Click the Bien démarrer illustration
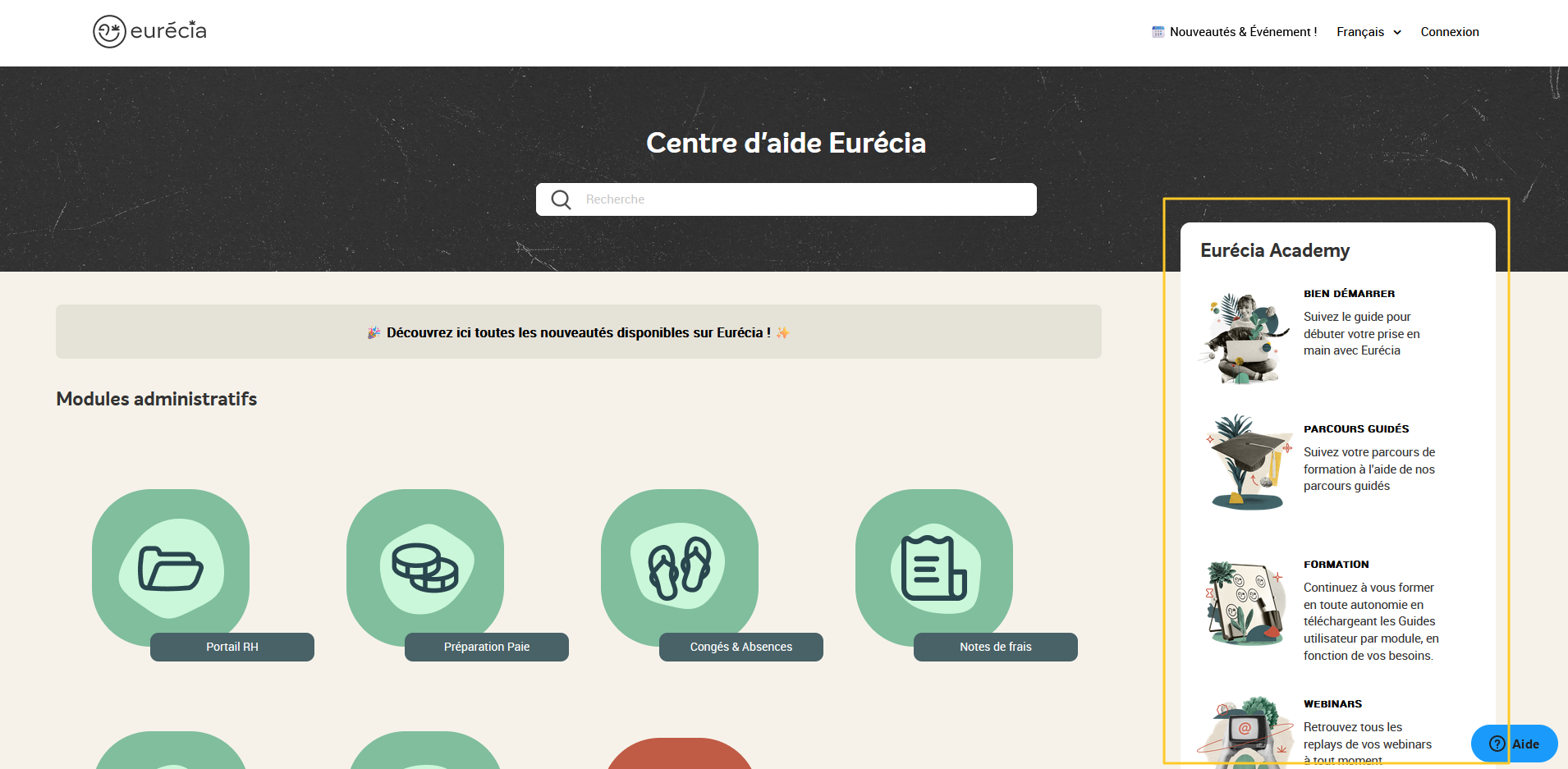Screen dimensions: 1568x769 pyautogui.click(x=1244, y=338)
